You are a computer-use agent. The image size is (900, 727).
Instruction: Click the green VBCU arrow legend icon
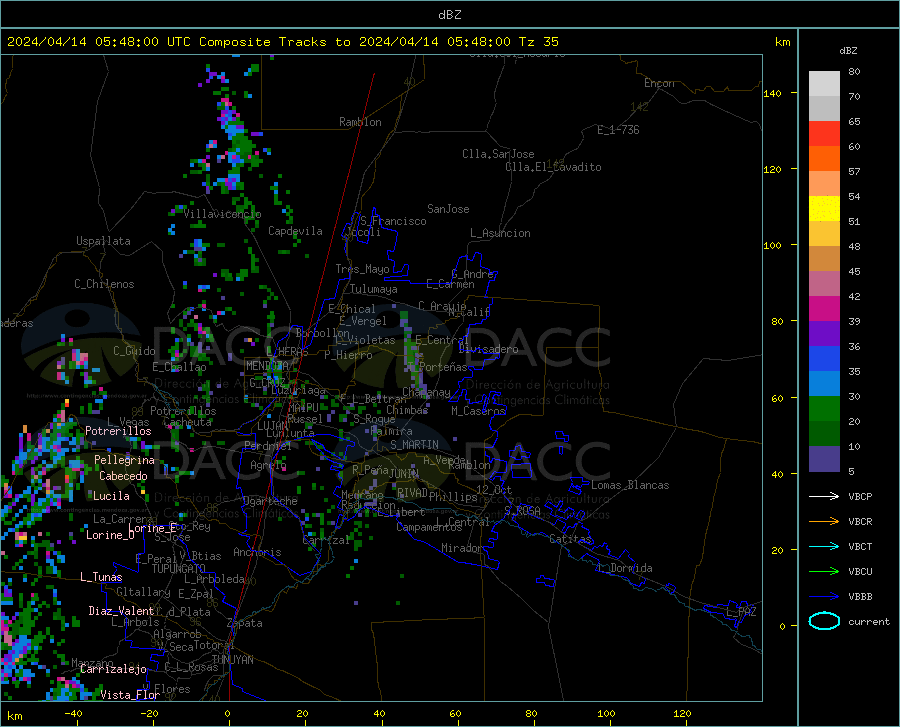tap(824, 572)
